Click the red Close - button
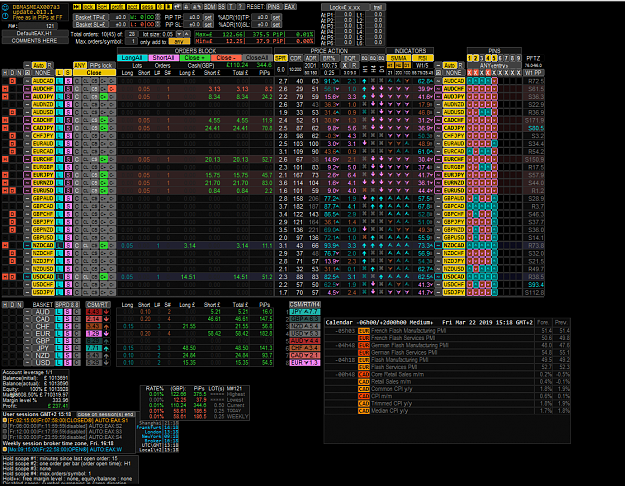This screenshot has width=625, height=486. 226,58
